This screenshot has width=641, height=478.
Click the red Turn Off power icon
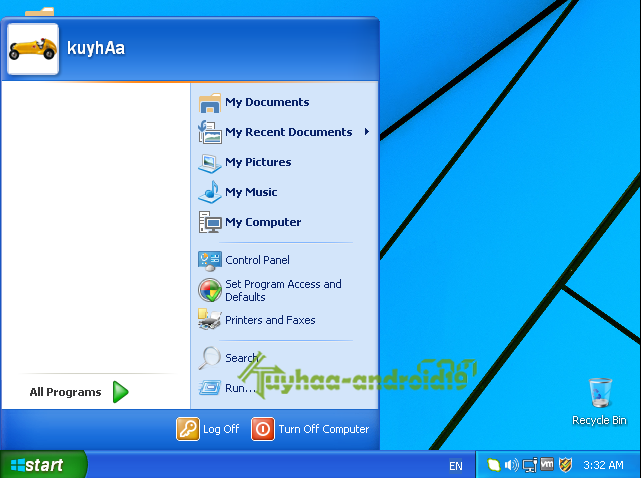pyautogui.click(x=262, y=429)
